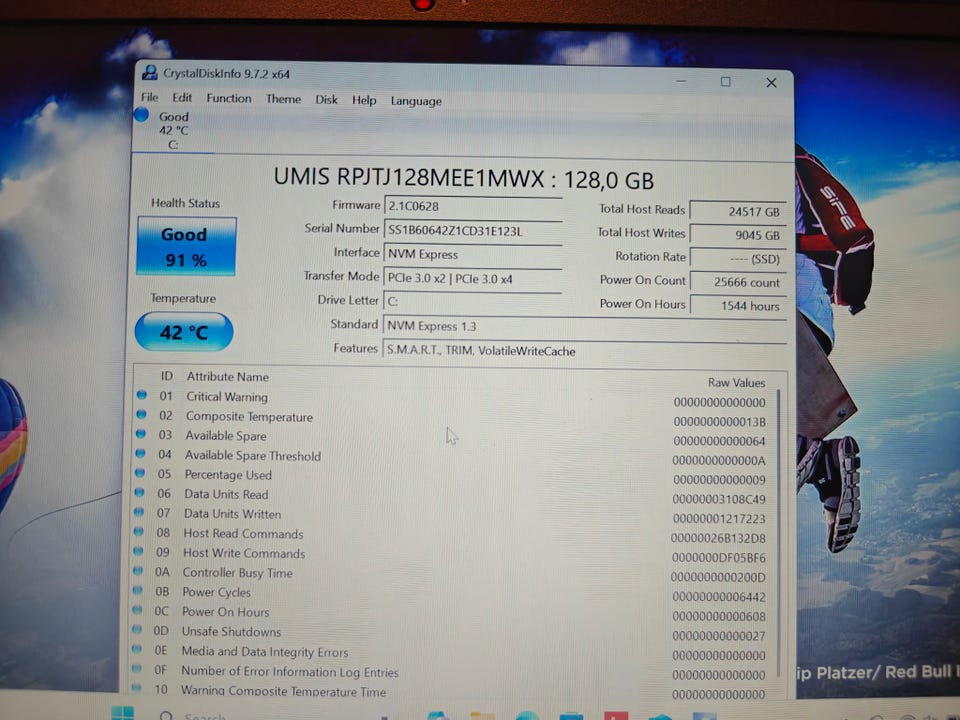Image resolution: width=960 pixels, height=720 pixels.
Task: Click the Good 91 % health status button
Action: (x=187, y=246)
